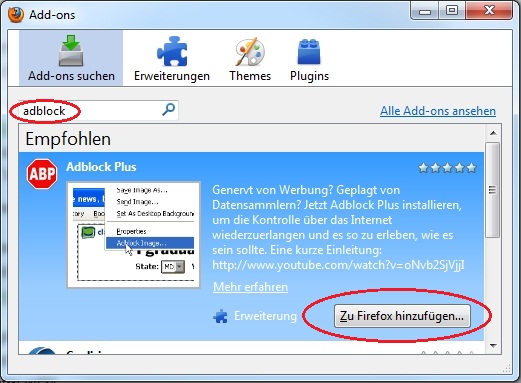The width and height of the screenshot is (521, 383).
Task: Click the blue Erweiterung puzzle icon
Action: (x=220, y=316)
